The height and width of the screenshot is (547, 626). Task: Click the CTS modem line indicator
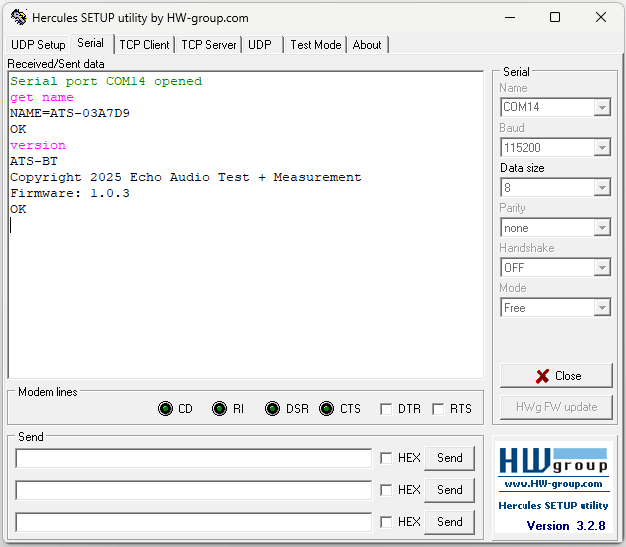coord(327,408)
